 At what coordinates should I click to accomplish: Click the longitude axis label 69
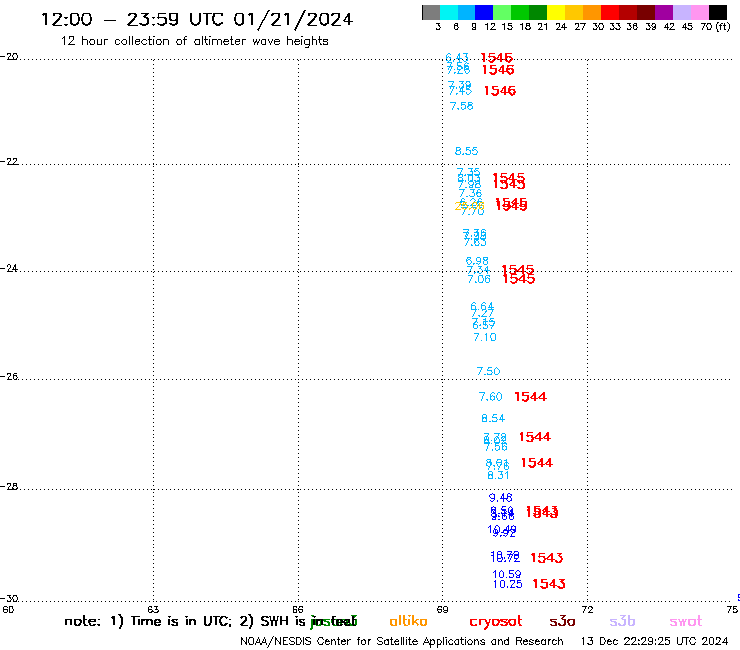(x=442, y=609)
